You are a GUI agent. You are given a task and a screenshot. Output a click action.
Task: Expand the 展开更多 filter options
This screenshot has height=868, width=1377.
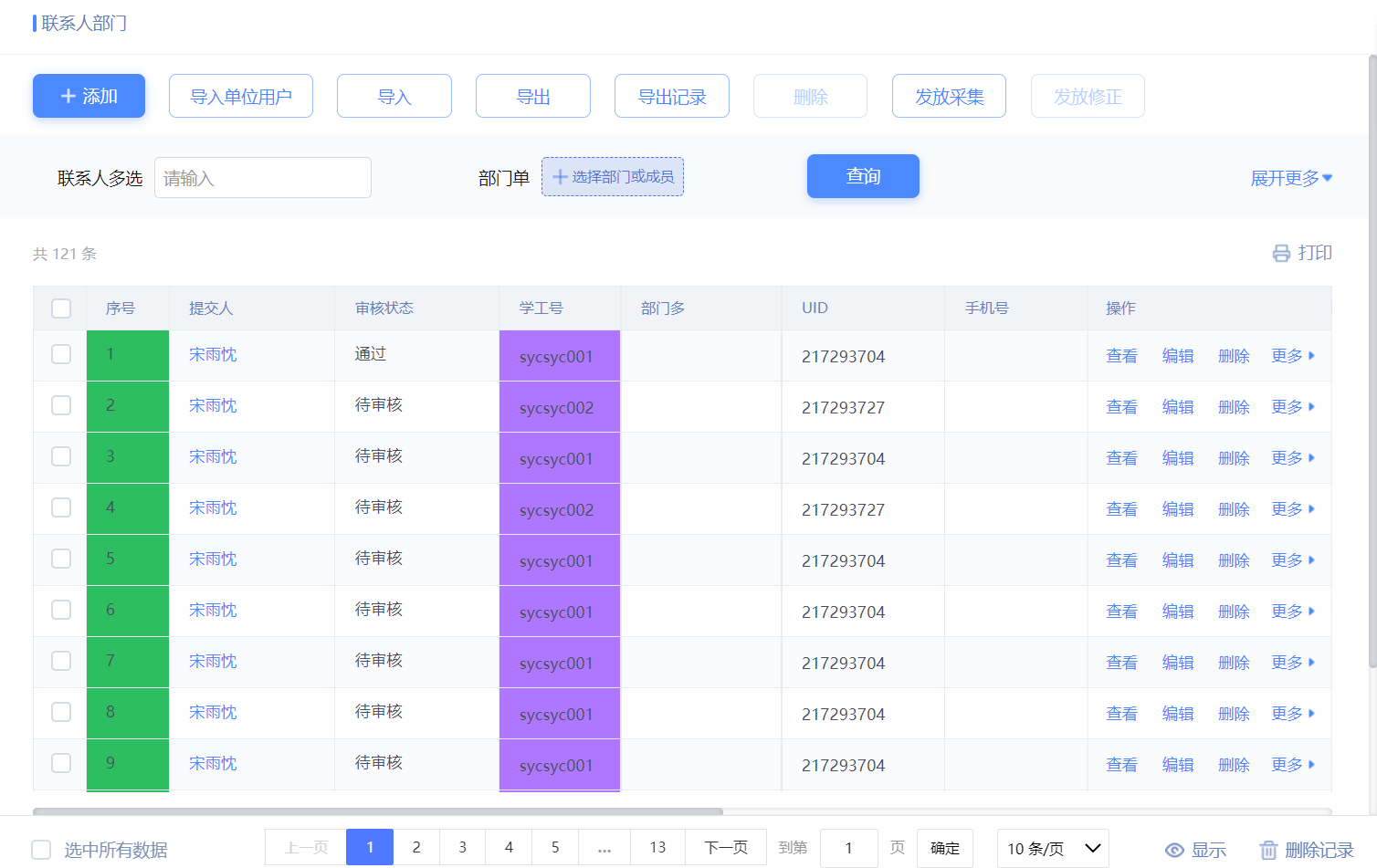(x=1291, y=178)
